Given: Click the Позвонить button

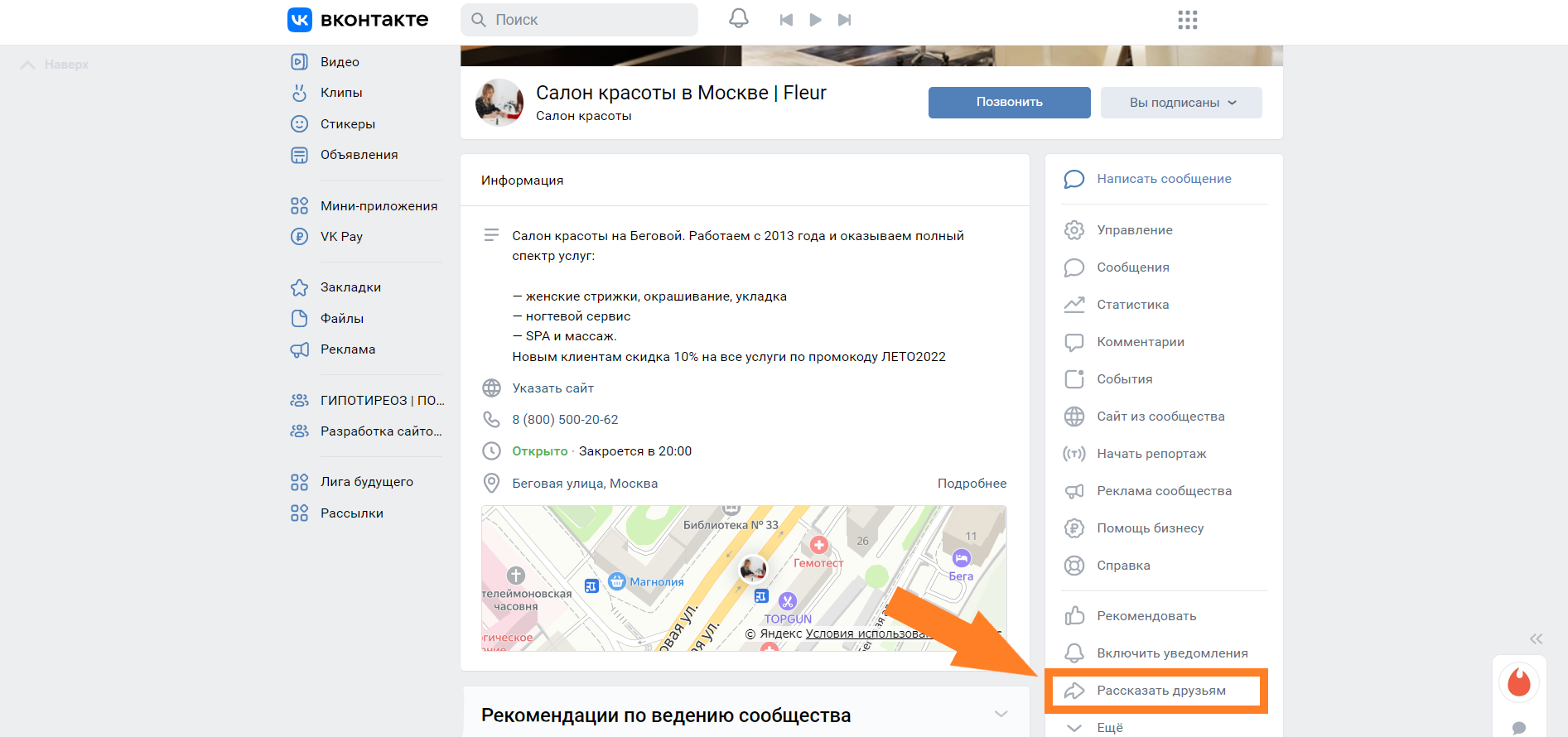Looking at the screenshot, I should pos(1009,103).
